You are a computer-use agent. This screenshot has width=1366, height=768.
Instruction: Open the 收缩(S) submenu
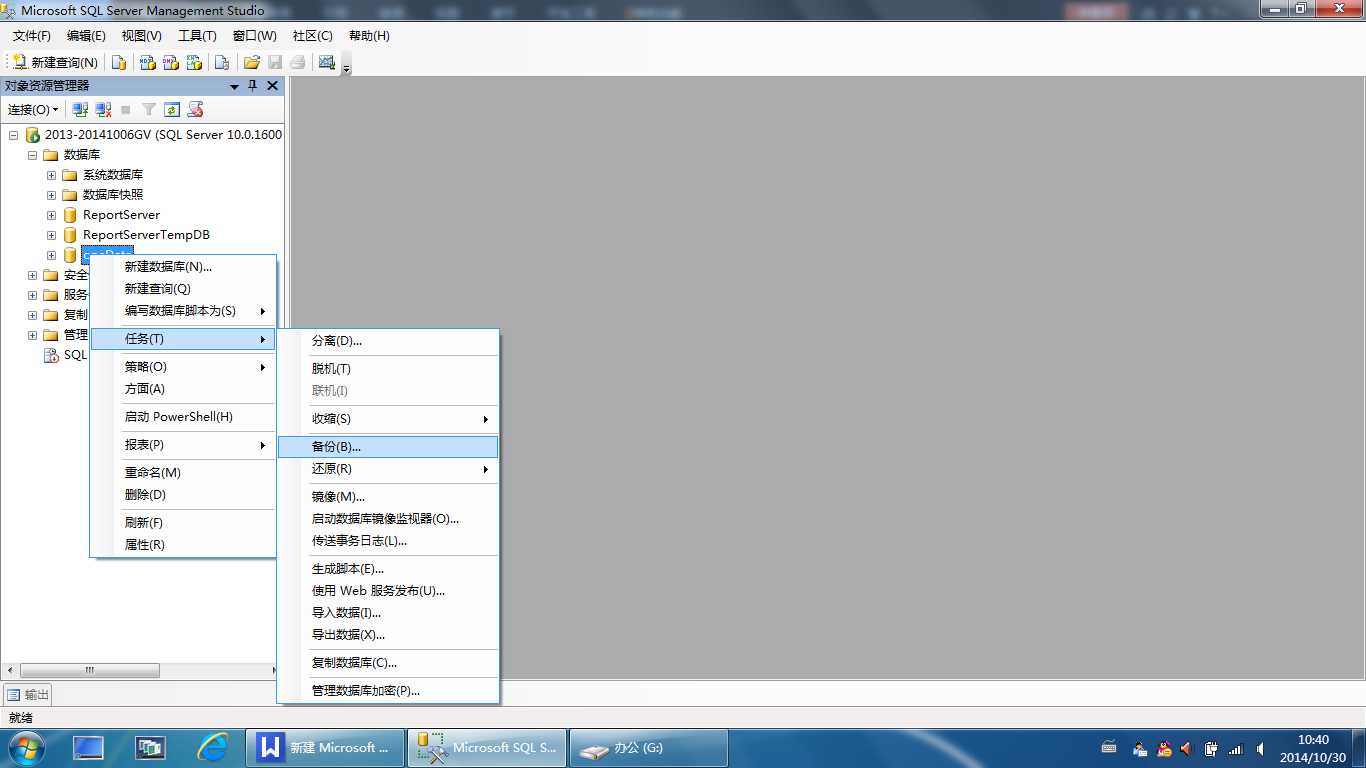click(x=388, y=419)
